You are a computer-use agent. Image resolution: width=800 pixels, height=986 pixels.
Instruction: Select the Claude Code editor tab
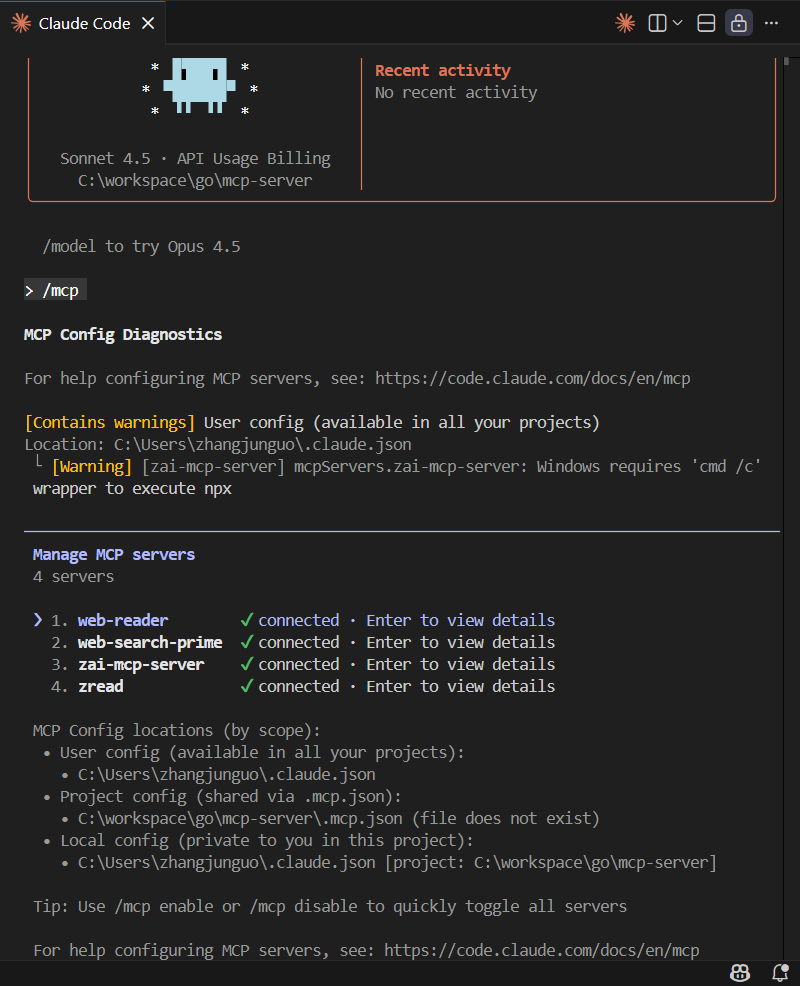pyautogui.click(x=82, y=23)
